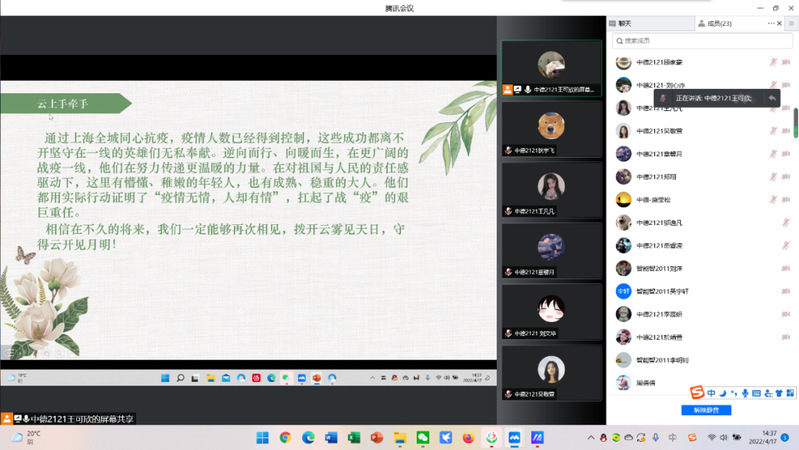Open Firefox from the taskbar
This screenshot has width=799, height=450.
point(467,437)
